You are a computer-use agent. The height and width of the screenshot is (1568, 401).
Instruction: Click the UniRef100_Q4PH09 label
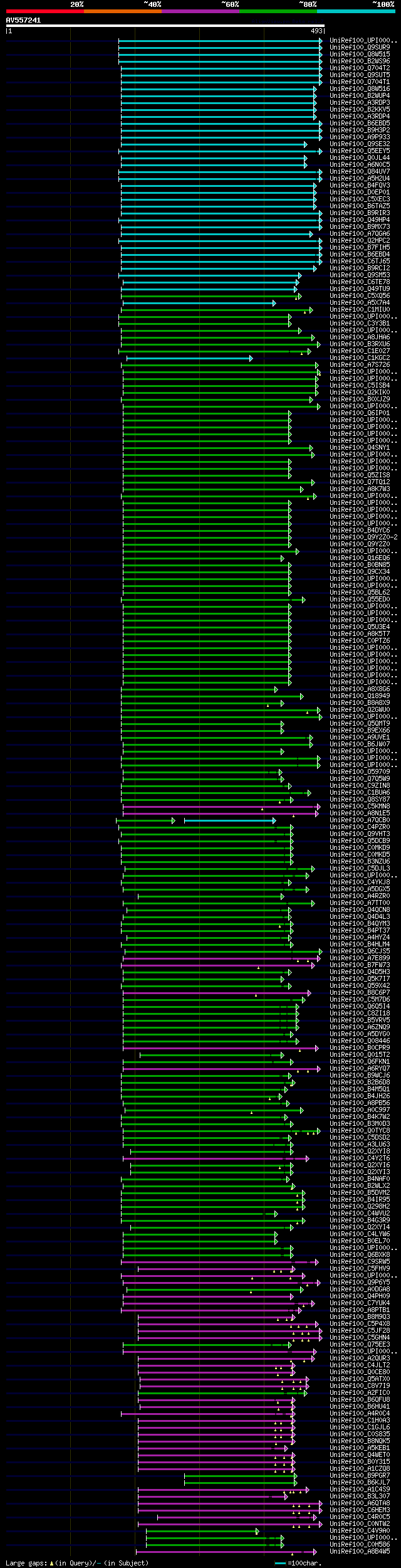coord(360,1296)
